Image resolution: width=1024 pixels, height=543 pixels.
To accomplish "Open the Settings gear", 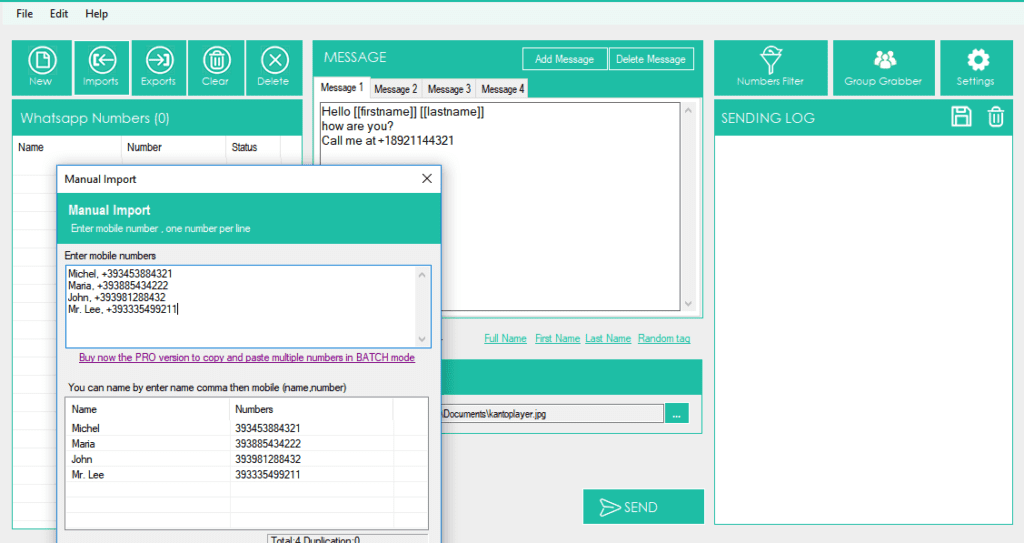I will [x=975, y=68].
